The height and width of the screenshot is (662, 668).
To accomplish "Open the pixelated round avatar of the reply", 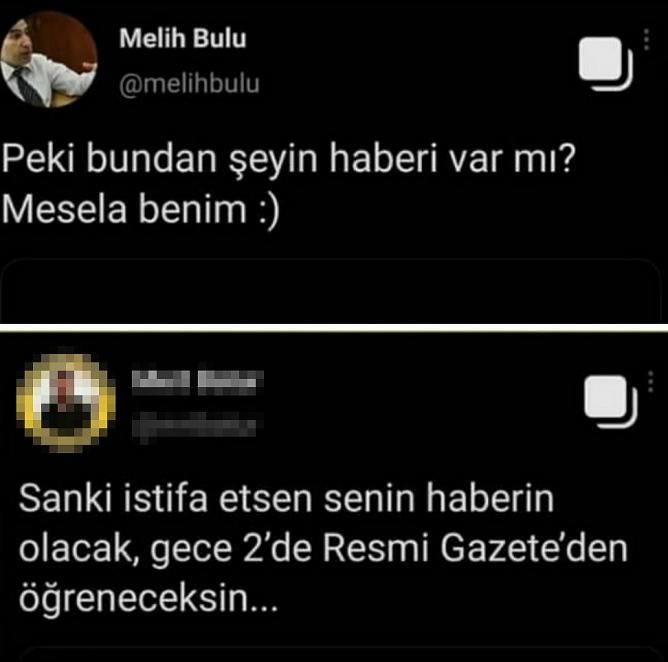I will pyautogui.click(x=66, y=403).
